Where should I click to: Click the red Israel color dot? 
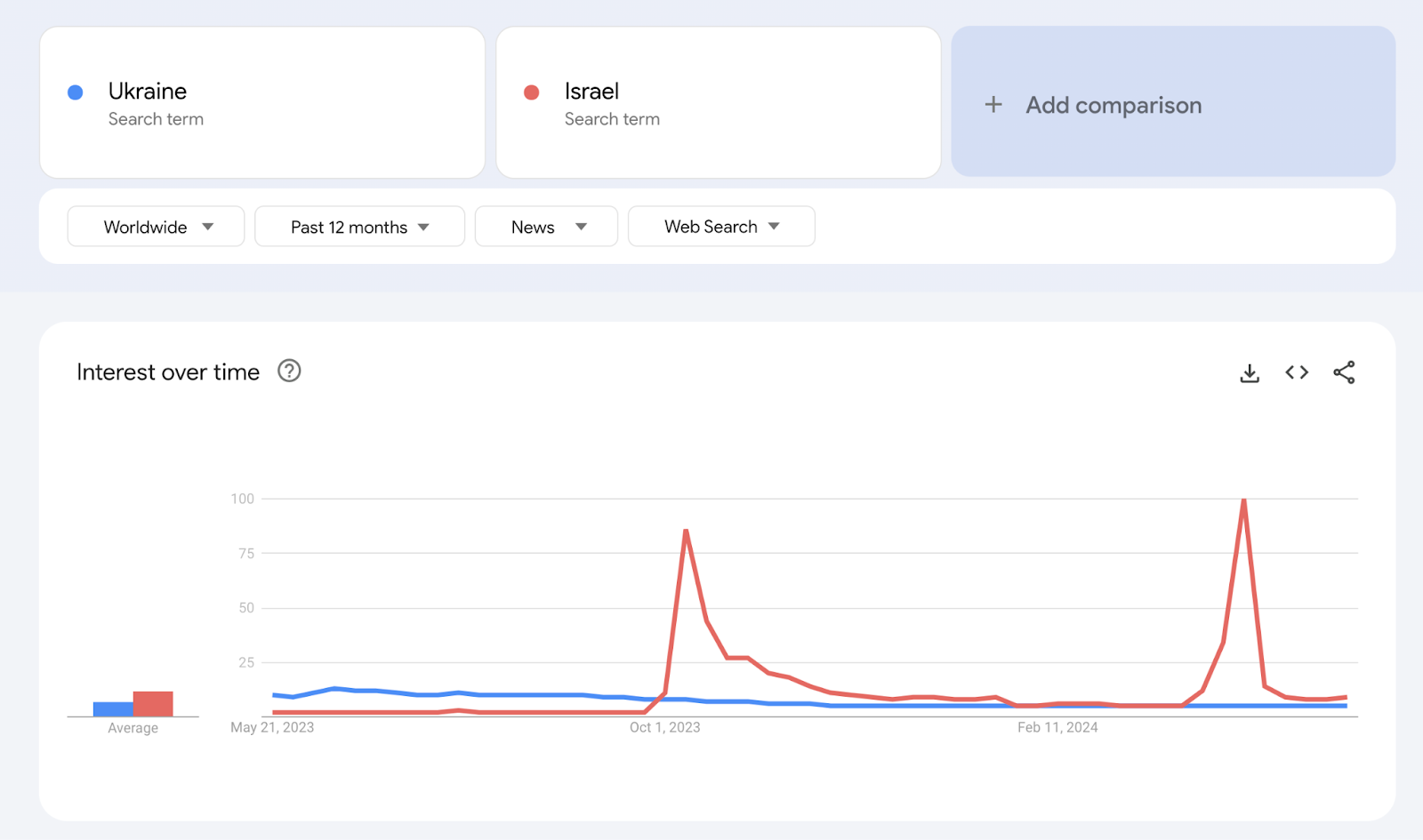coord(532,92)
